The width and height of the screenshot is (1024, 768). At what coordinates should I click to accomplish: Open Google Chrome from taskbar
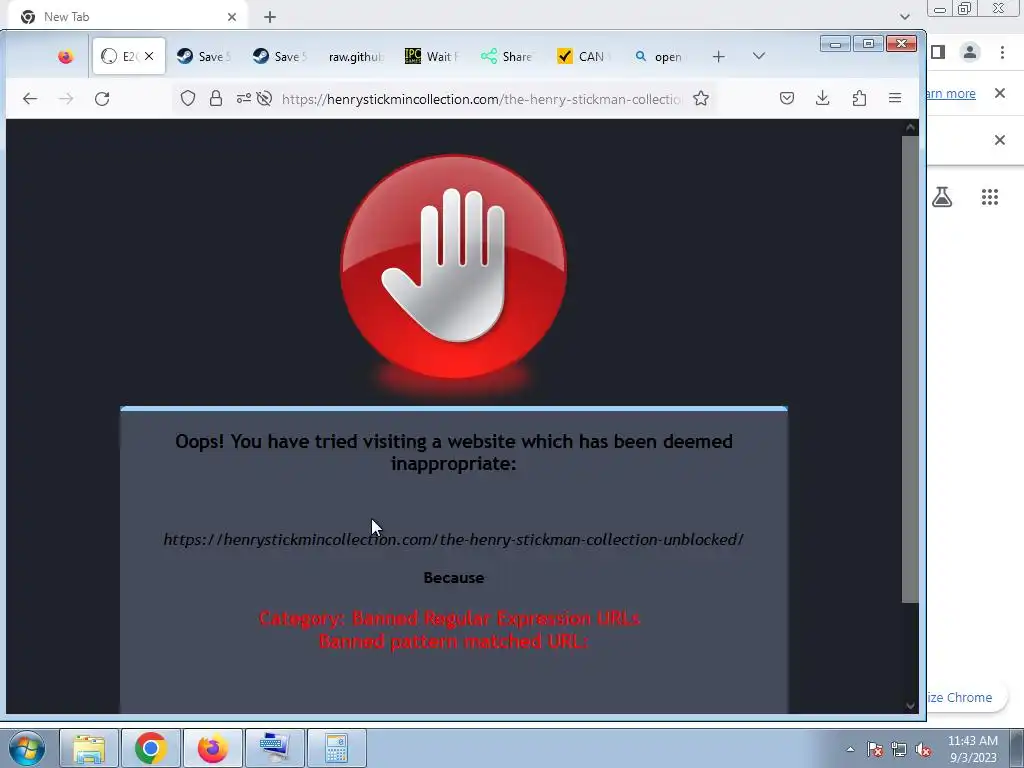pyautogui.click(x=151, y=748)
